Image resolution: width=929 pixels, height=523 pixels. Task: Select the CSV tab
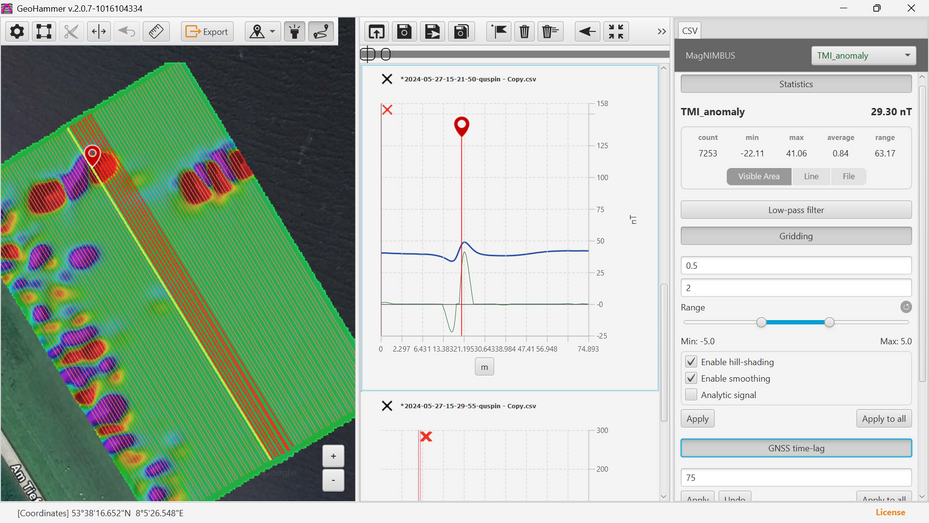tap(690, 31)
